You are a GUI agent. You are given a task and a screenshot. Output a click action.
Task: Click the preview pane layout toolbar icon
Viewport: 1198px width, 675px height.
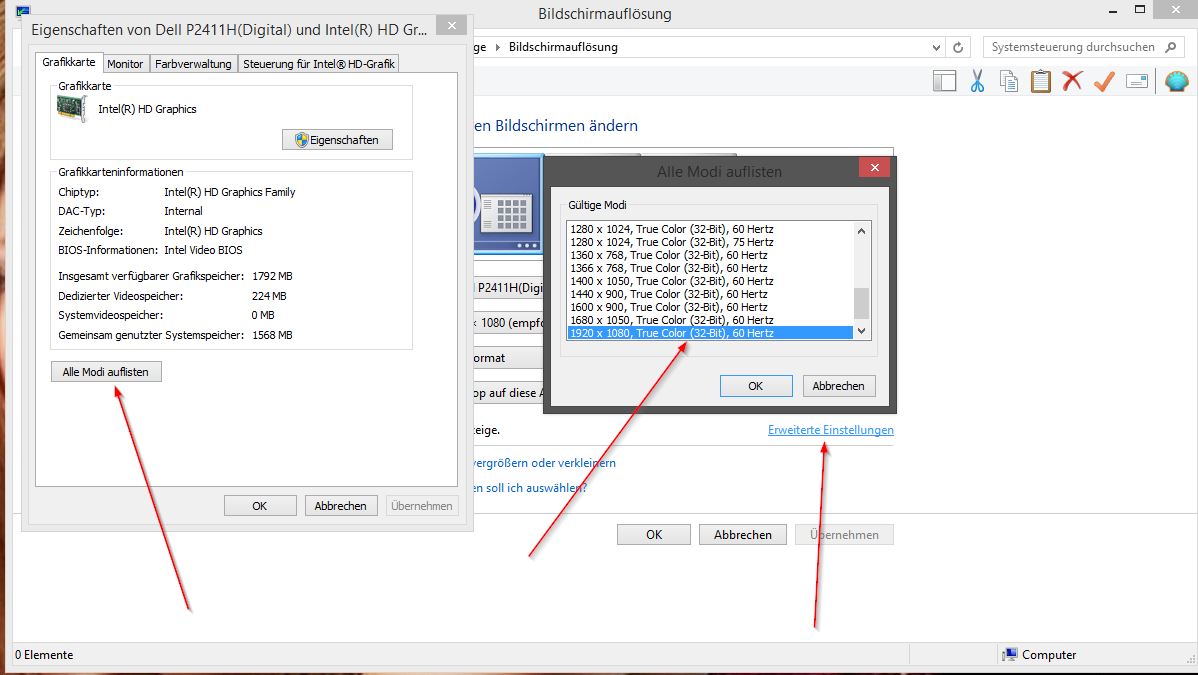(944, 81)
